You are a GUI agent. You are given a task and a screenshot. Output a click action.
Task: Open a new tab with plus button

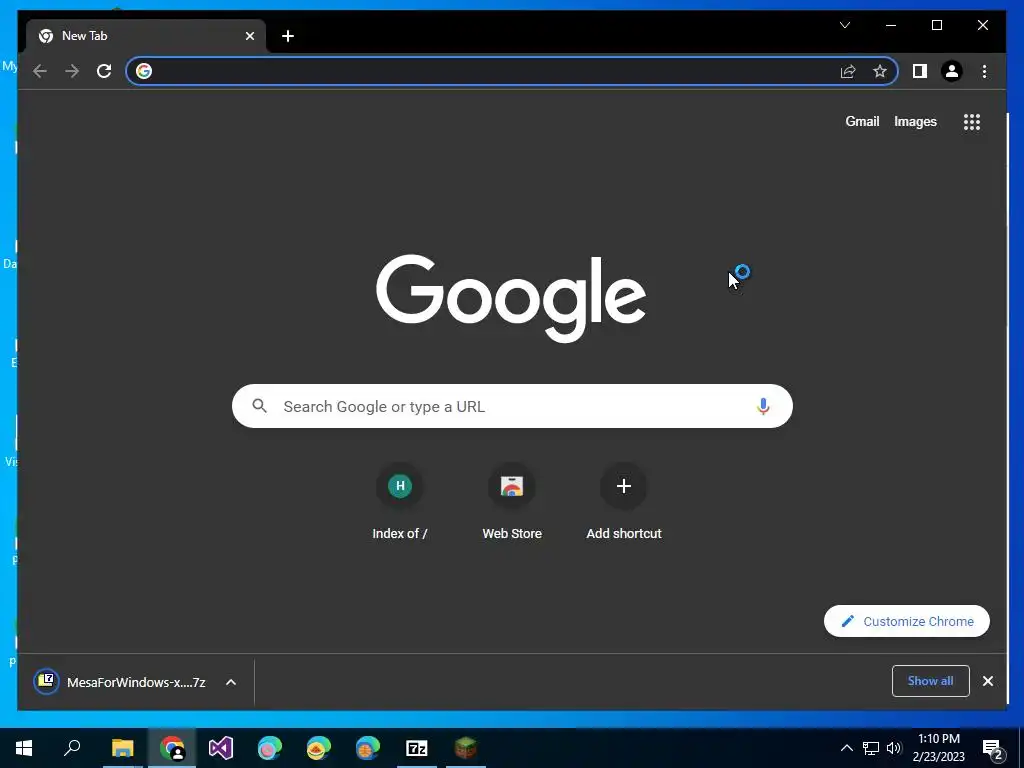click(288, 36)
